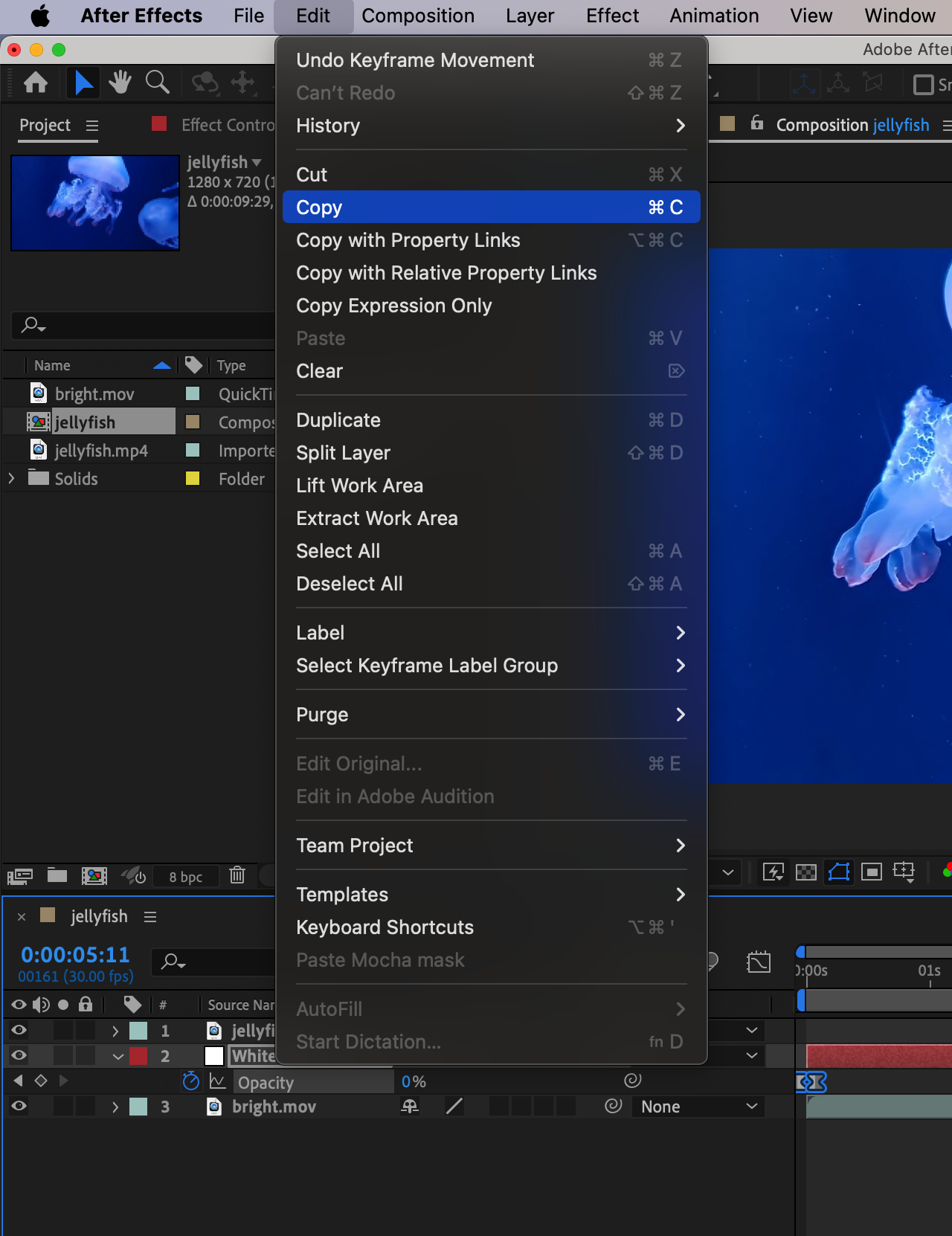Expand the Solids folder

[11, 479]
